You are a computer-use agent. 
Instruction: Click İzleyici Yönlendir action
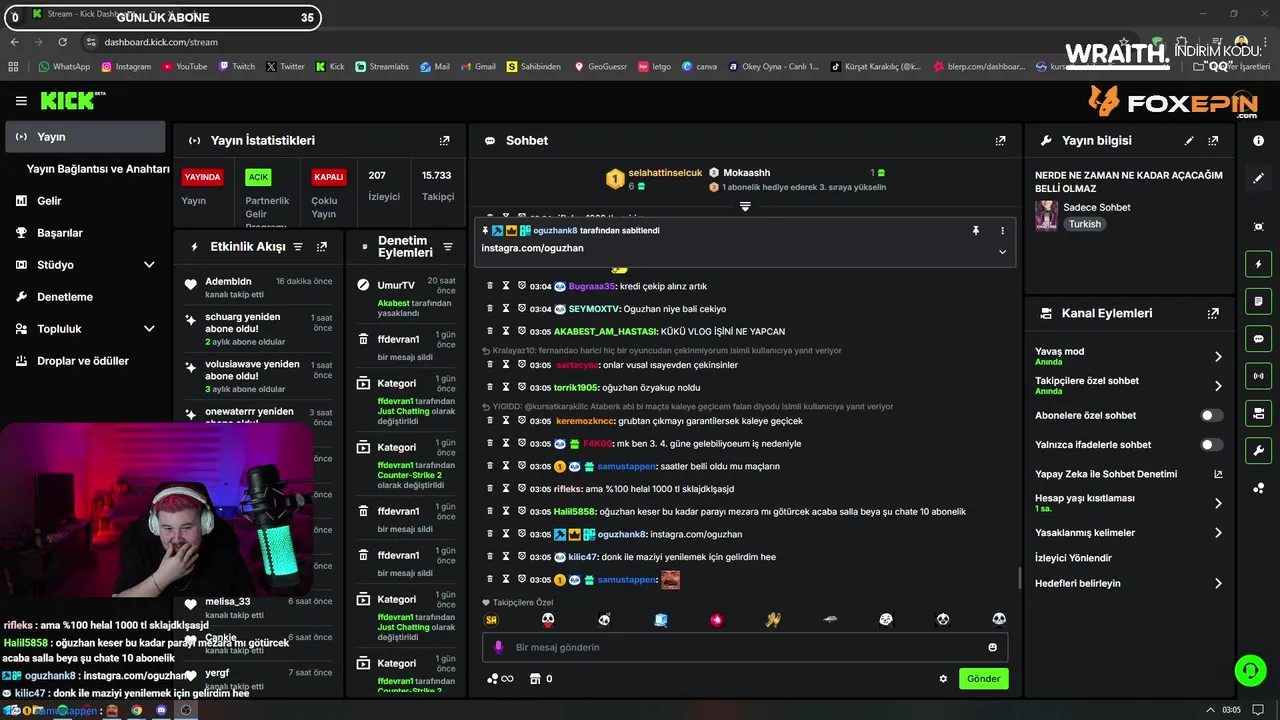click(1073, 558)
